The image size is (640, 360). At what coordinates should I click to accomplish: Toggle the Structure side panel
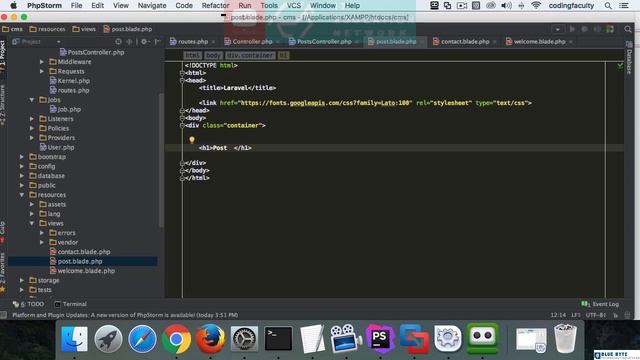[x=3, y=105]
